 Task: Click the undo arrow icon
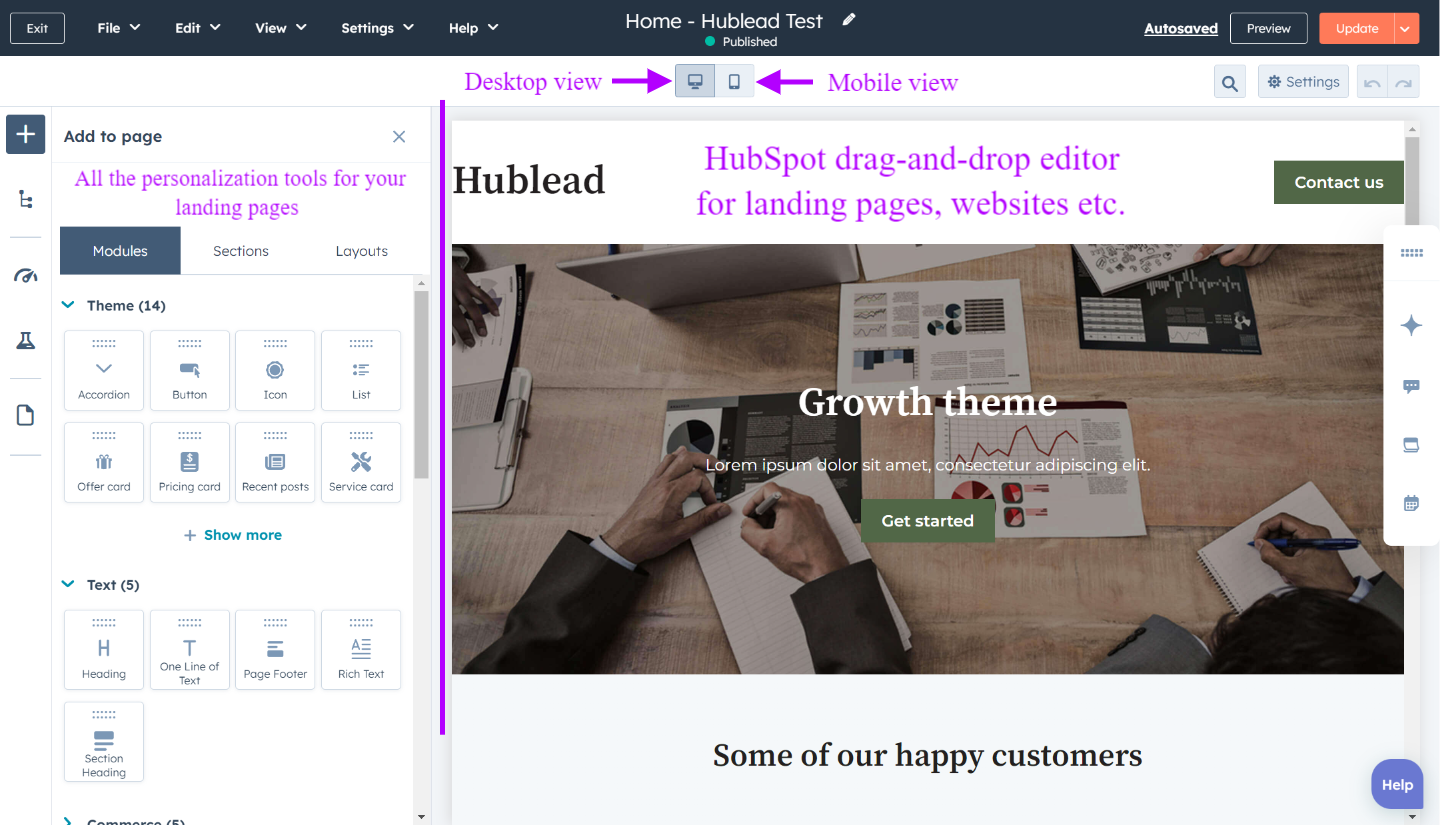(1372, 83)
